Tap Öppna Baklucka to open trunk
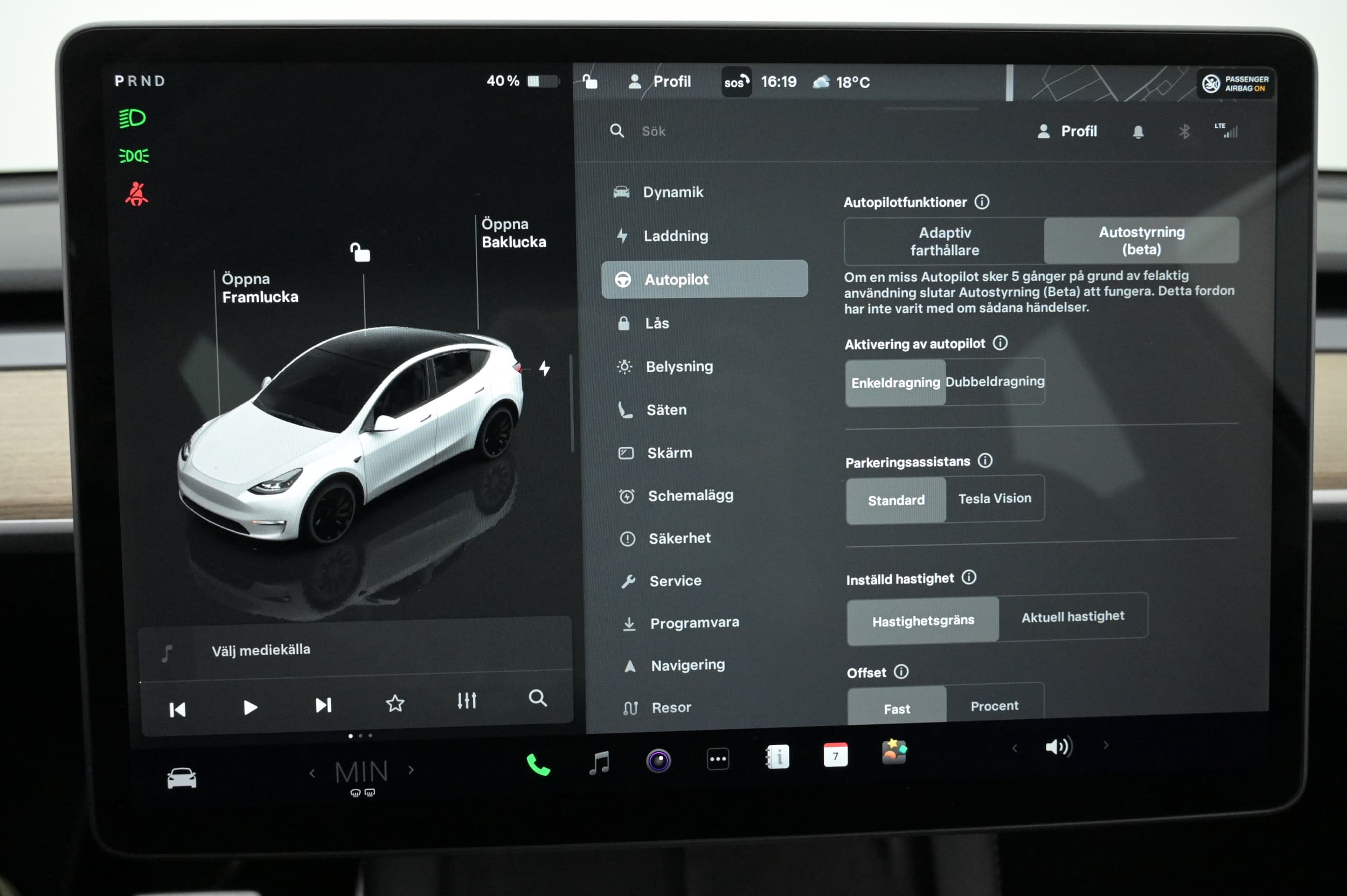 click(514, 233)
